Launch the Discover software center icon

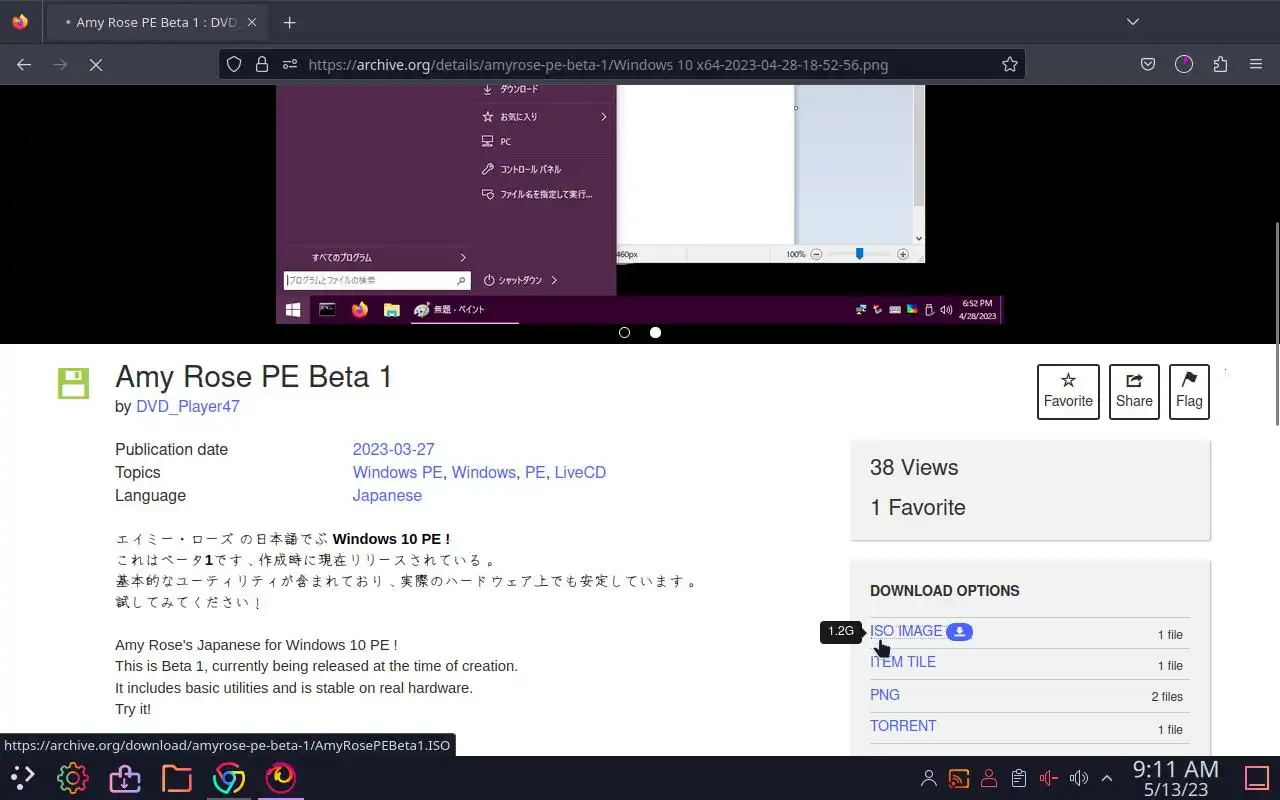(124, 777)
